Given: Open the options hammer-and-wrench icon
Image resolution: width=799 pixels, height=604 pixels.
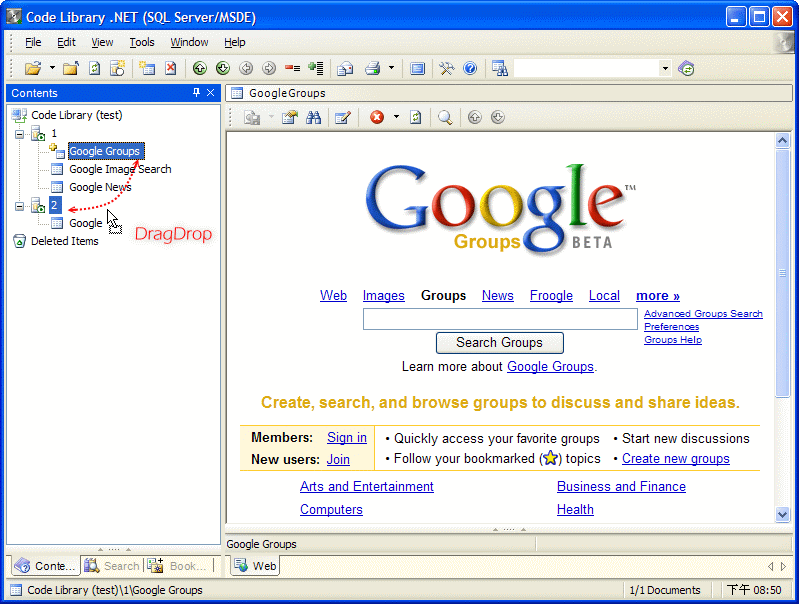Looking at the screenshot, I should pyautogui.click(x=447, y=68).
